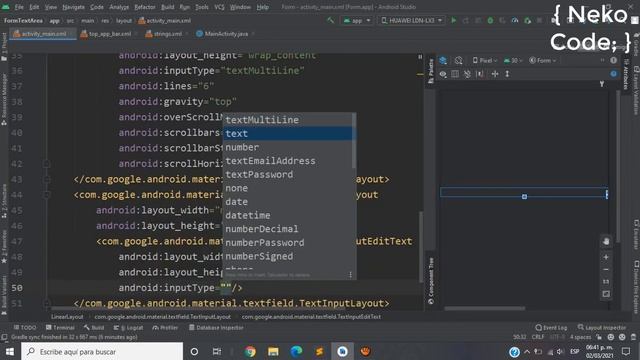Viewport: 640px width, 360px height.
Task: Open the Component Tree side panel
Action: click(x=431, y=281)
